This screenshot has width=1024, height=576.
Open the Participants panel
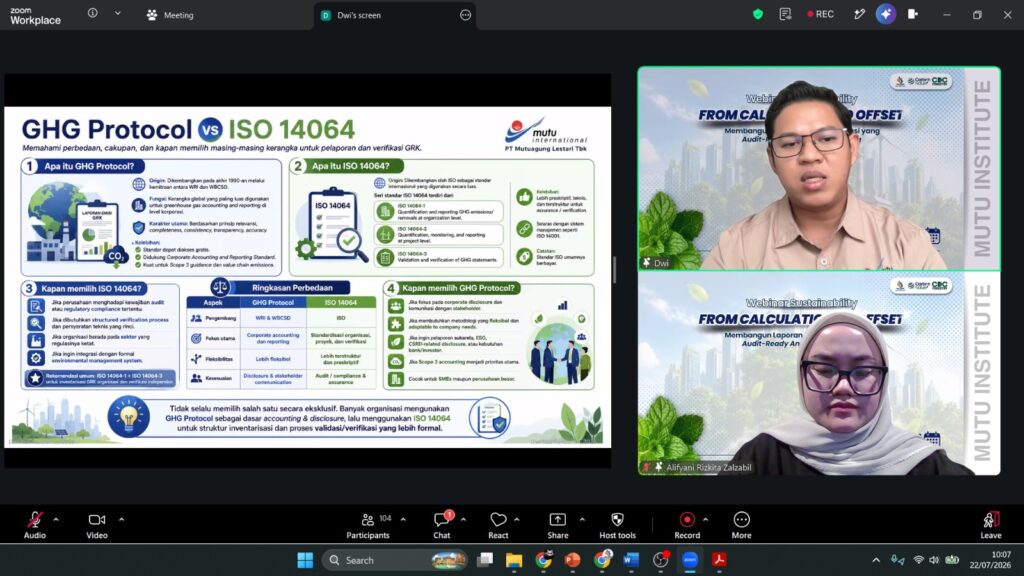368,524
